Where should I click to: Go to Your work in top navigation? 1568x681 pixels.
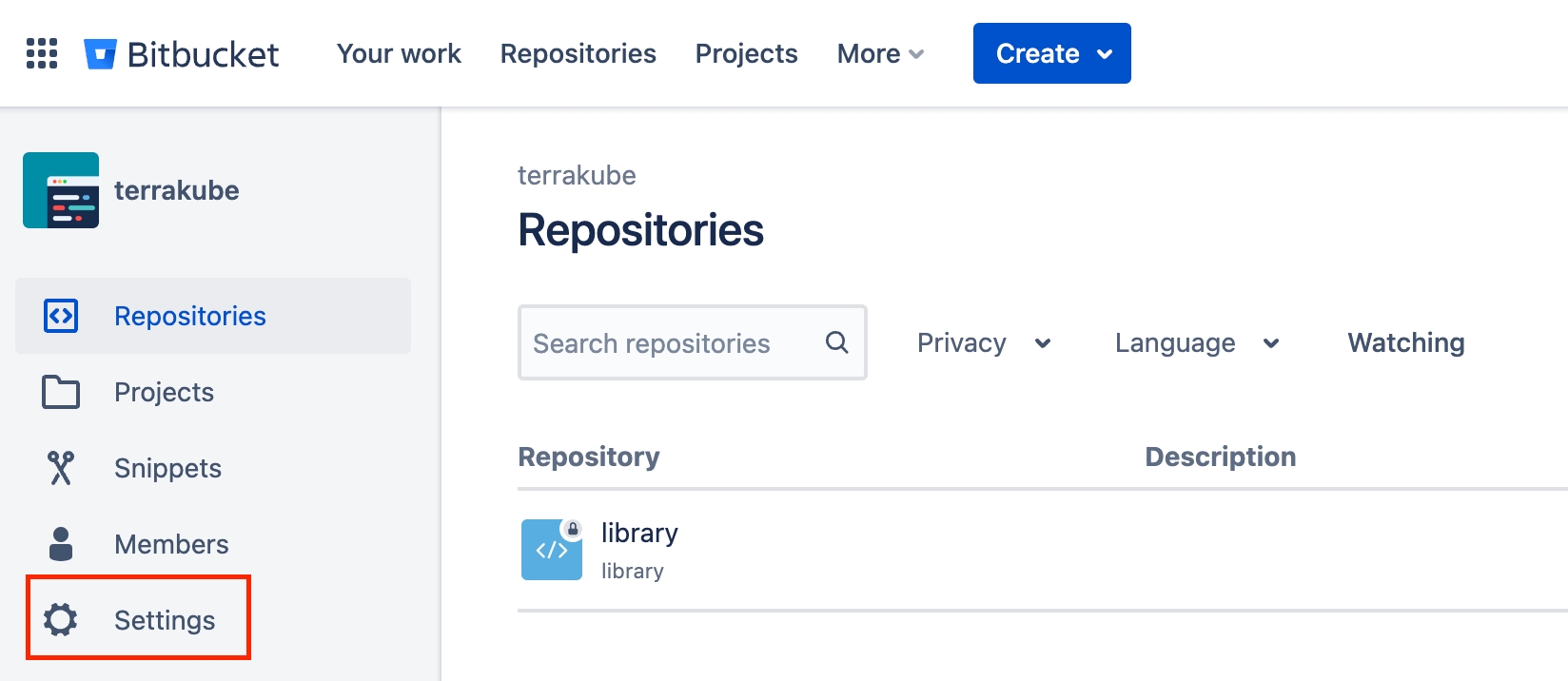(399, 54)
